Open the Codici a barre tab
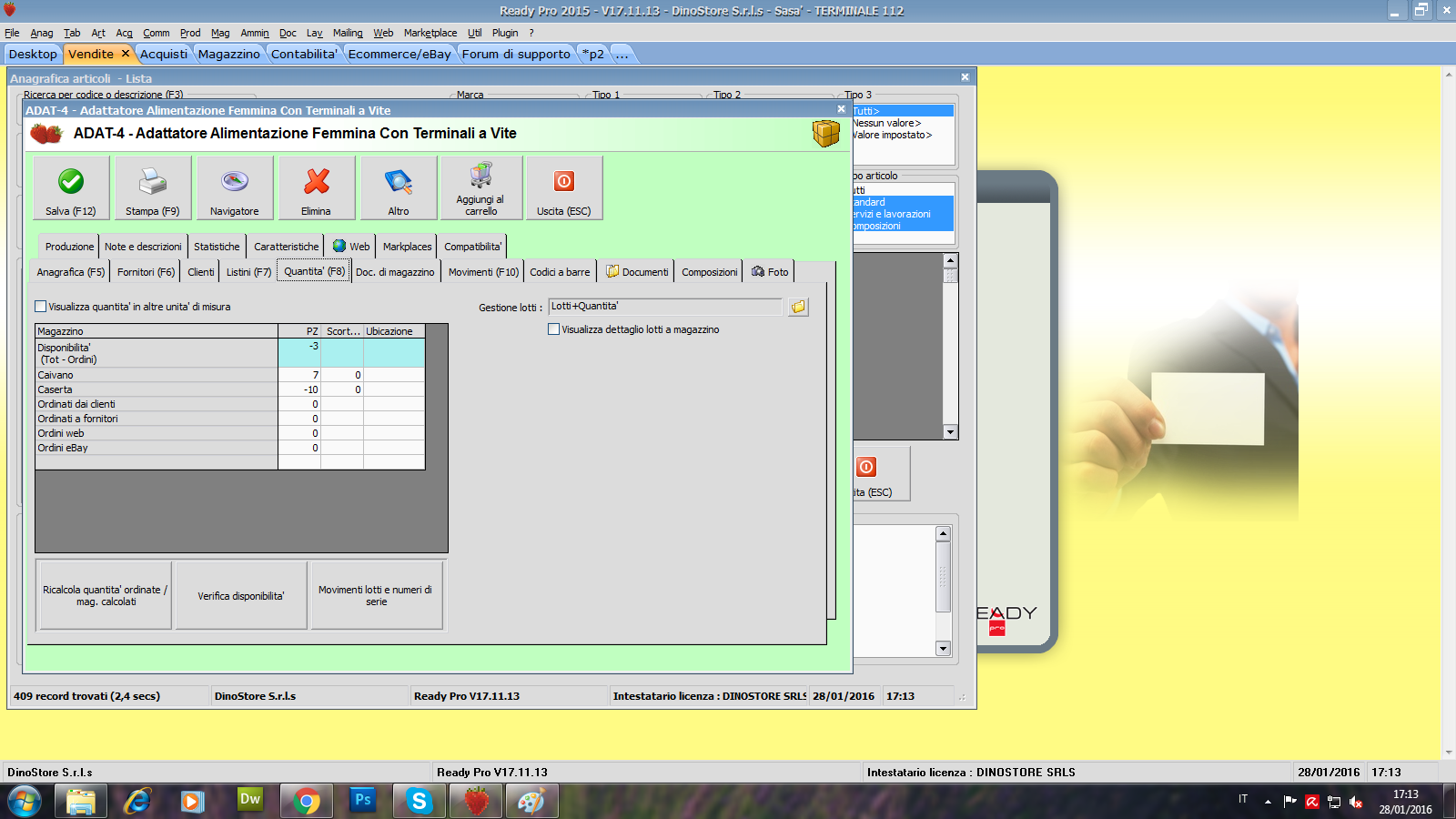This screenshot has width=1456, height=819. click(560, 272)
